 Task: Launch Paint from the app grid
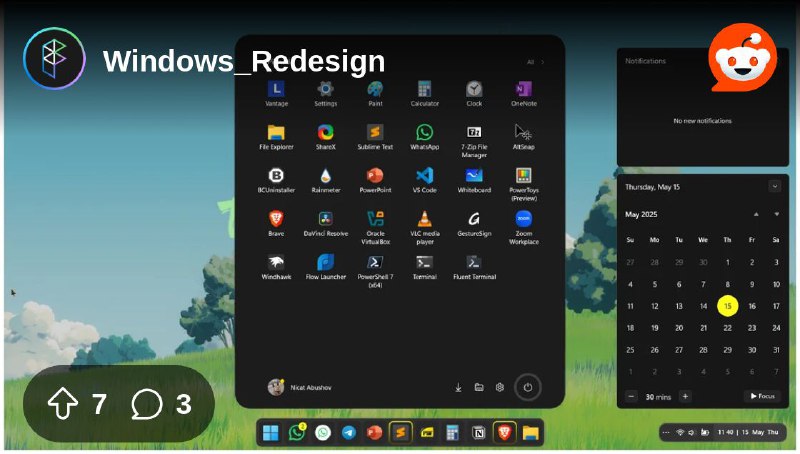[375, 94]
